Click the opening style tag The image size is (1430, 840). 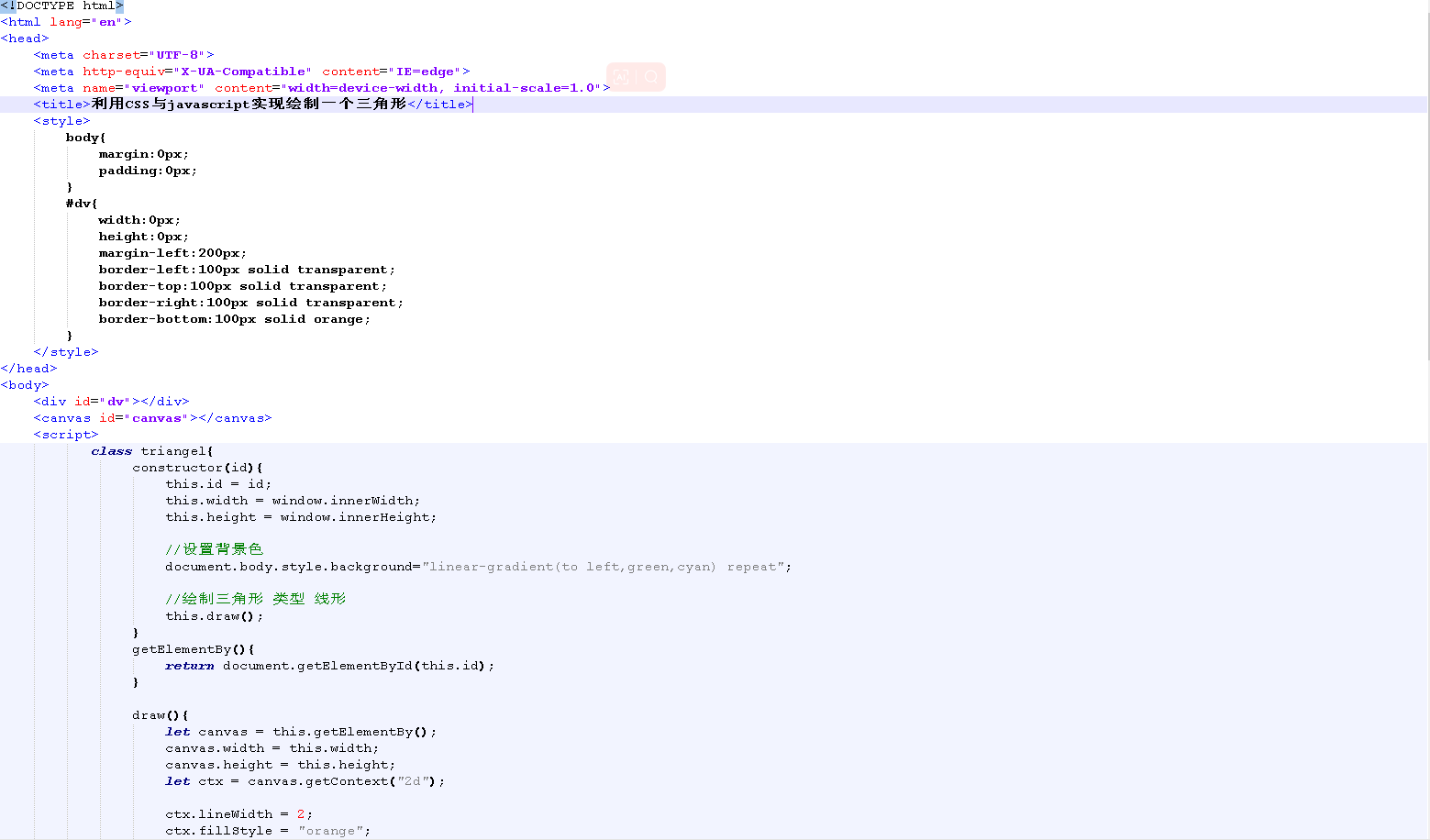tap(61, 121)
